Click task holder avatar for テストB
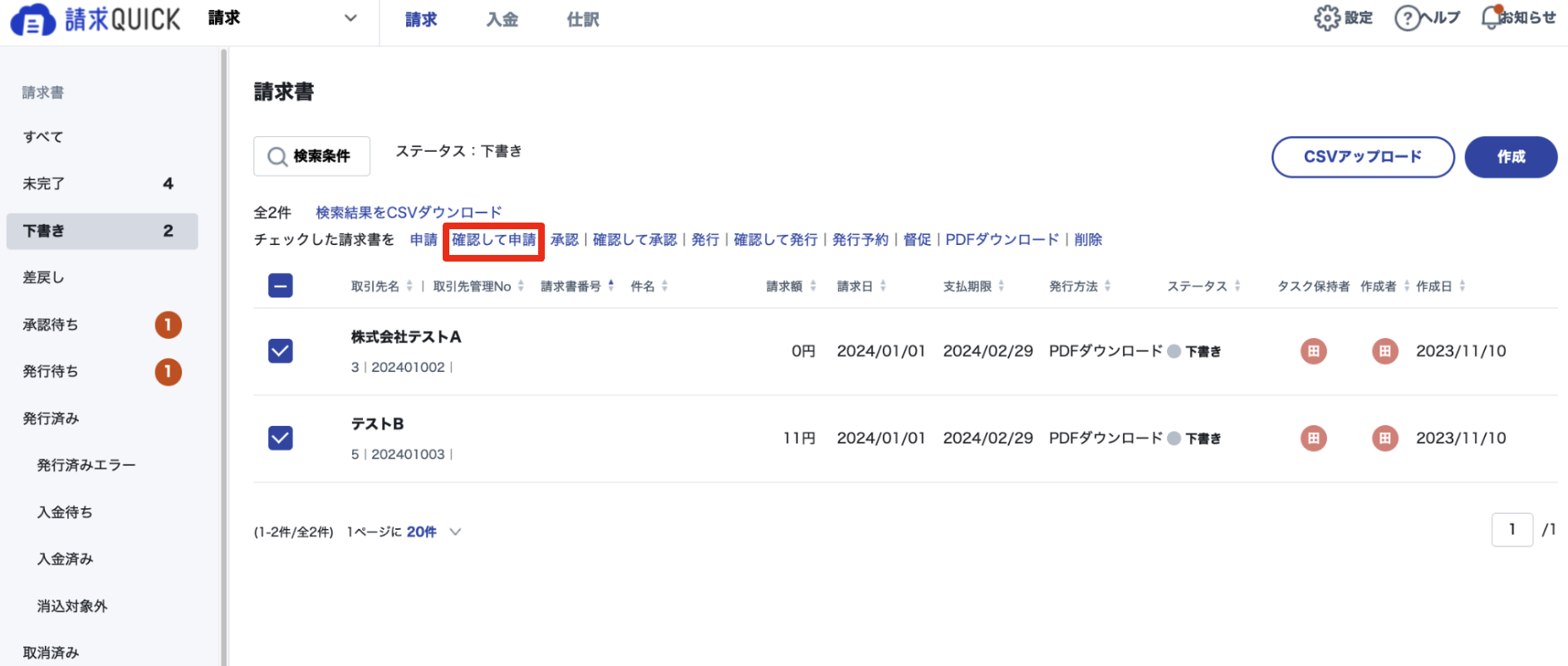Screen dimensions: 1568x666 [x=1313, y=438]
